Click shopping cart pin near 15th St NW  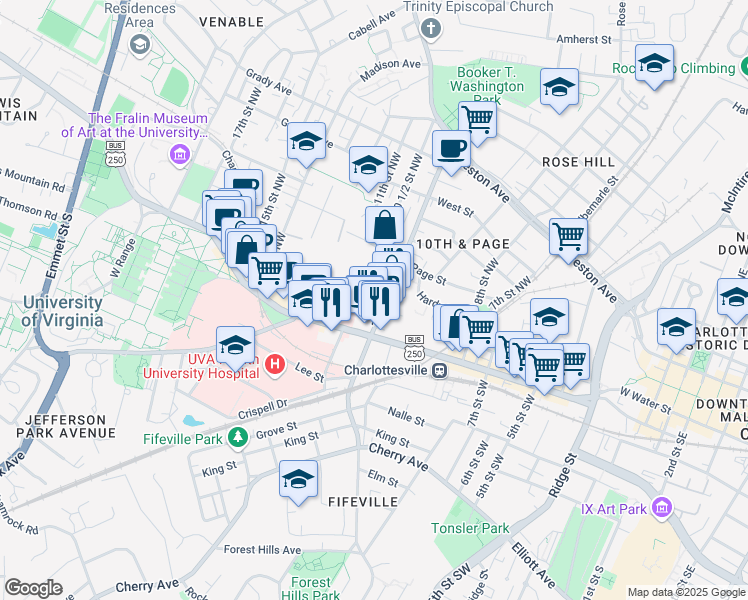268,272
